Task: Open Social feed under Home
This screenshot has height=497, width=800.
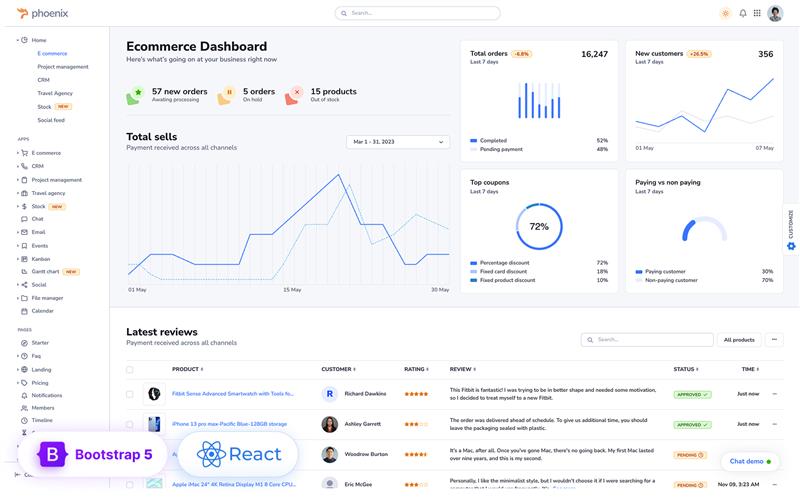Action: [x=51, y=120]
